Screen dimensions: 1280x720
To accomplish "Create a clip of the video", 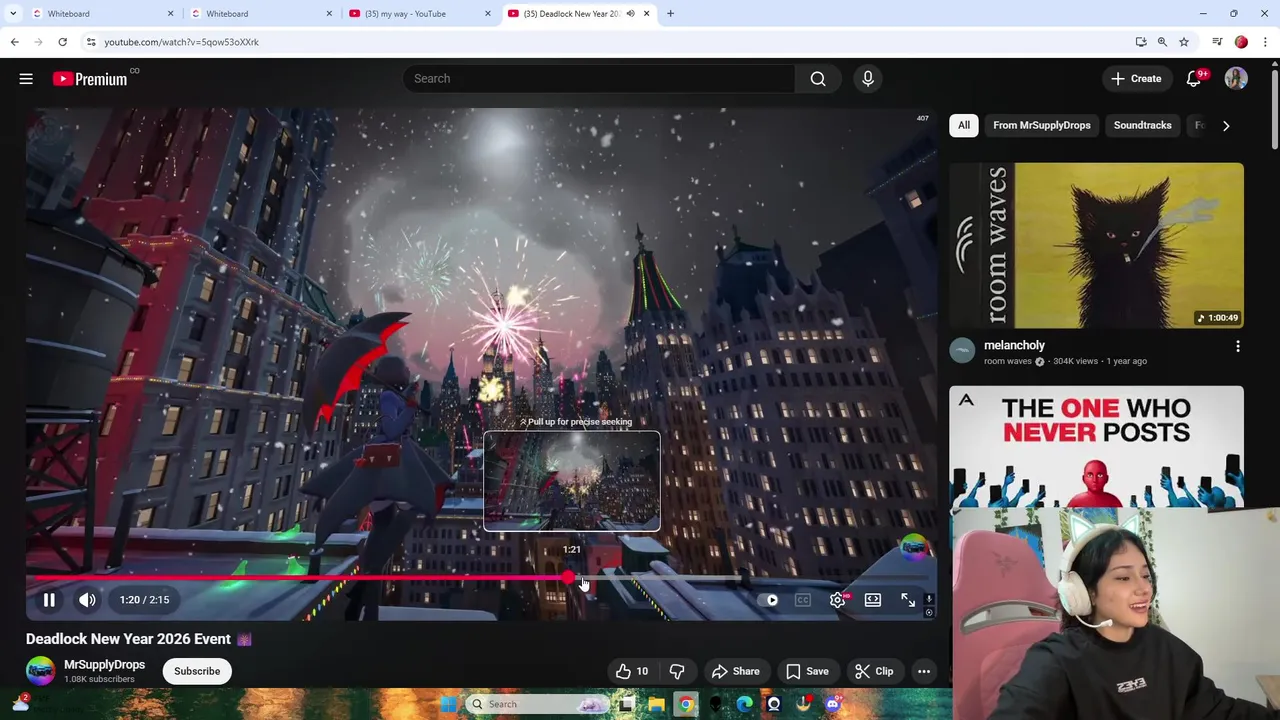I will [x=874, y=671].
